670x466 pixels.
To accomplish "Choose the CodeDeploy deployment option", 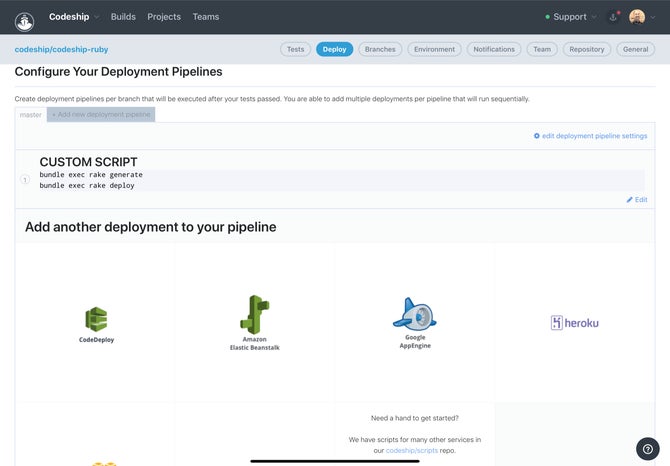I will pos(96,325).
